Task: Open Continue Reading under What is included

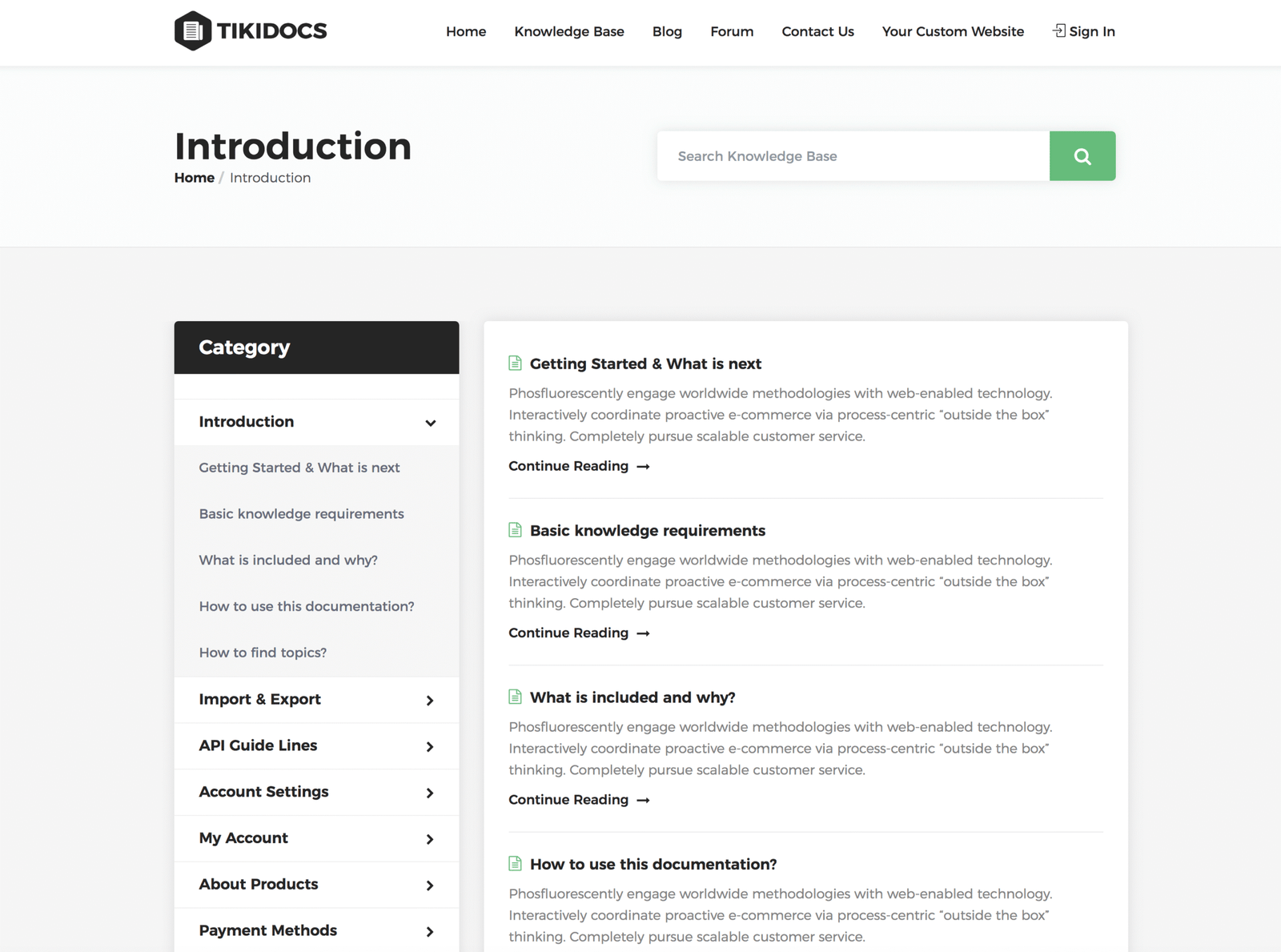Action: coord(568,800)
